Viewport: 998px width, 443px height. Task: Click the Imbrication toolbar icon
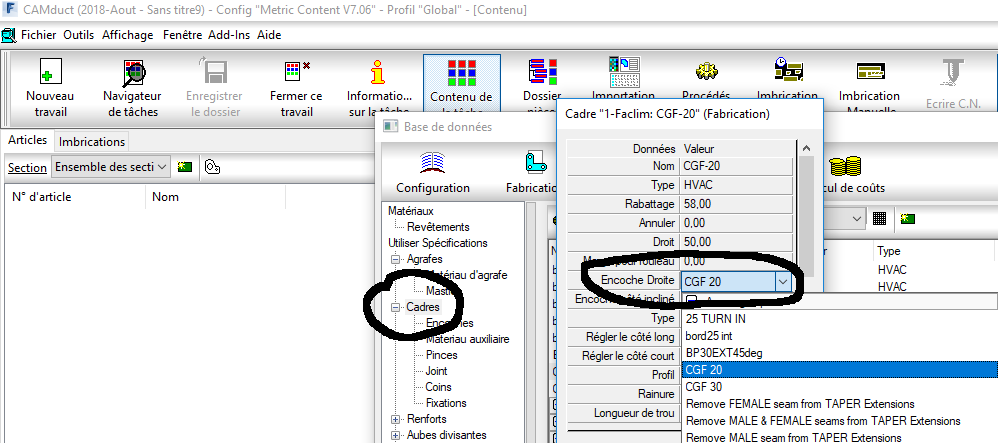click(x=788, y=70)
